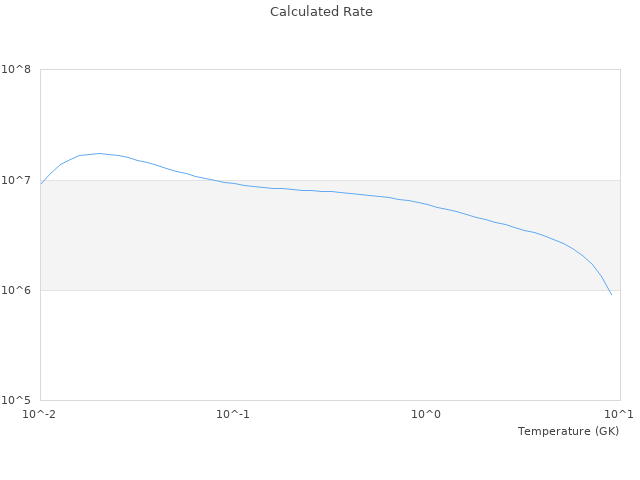Image resolution: width=640 pixels, height=480 pixels.
Task: Pick the blue curve above the 10^0 tick
Action: (427, 204)
